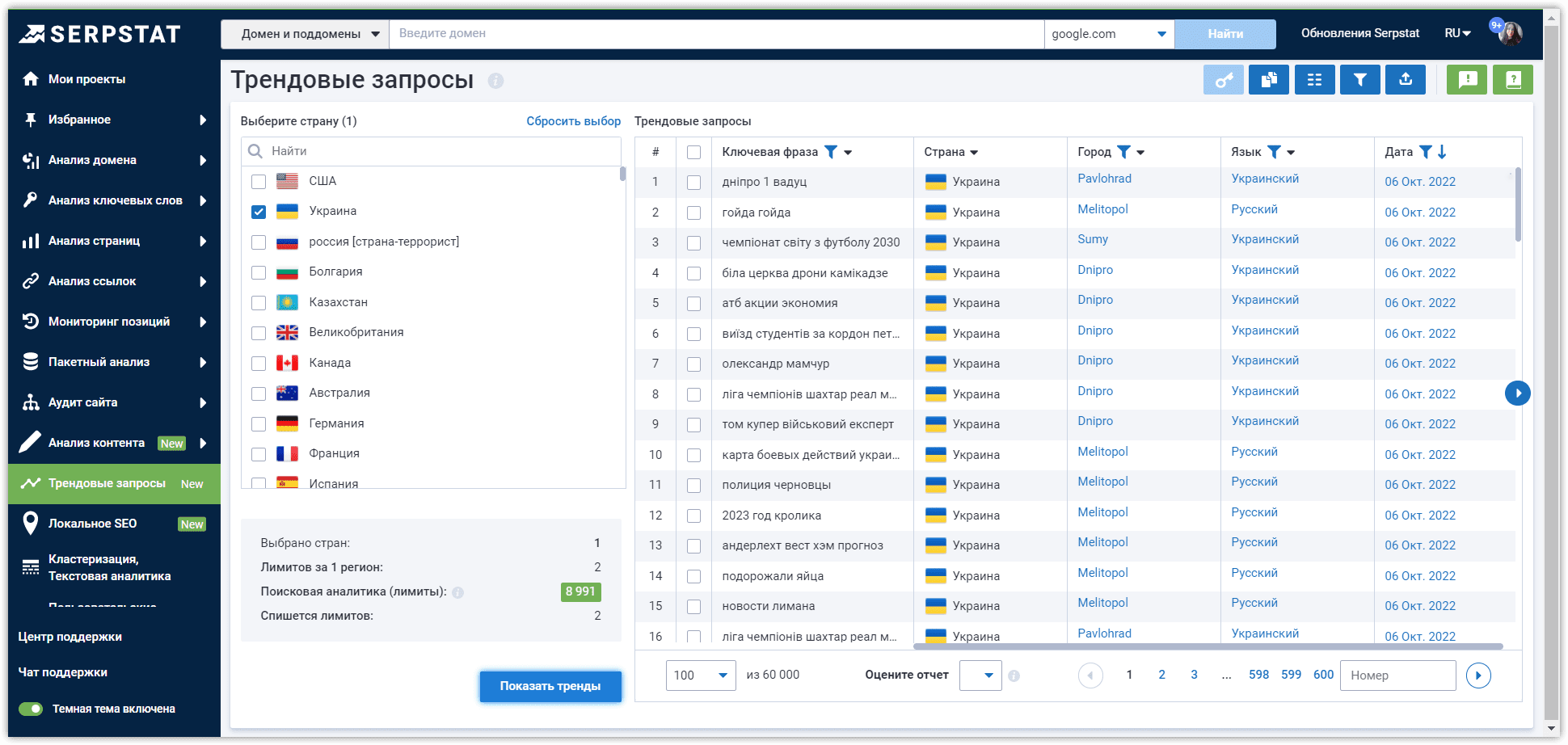
Task: Click the Показать тренды button
Action: (550, 686)
